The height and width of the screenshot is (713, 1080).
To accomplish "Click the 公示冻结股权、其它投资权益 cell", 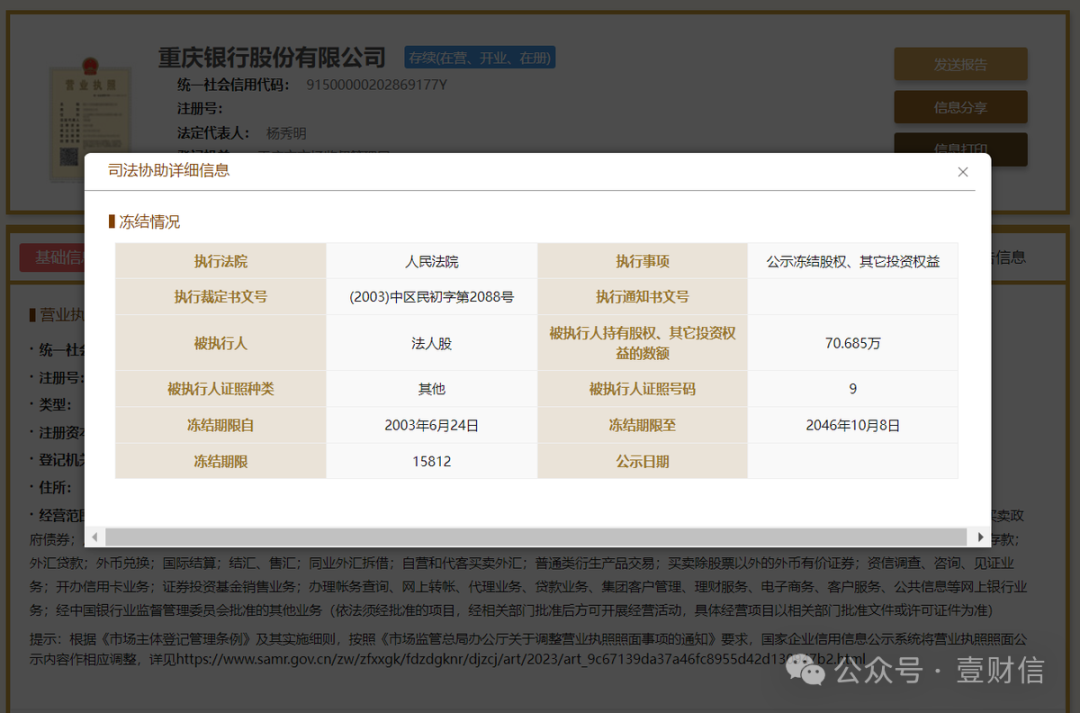I will coord(853,261).
